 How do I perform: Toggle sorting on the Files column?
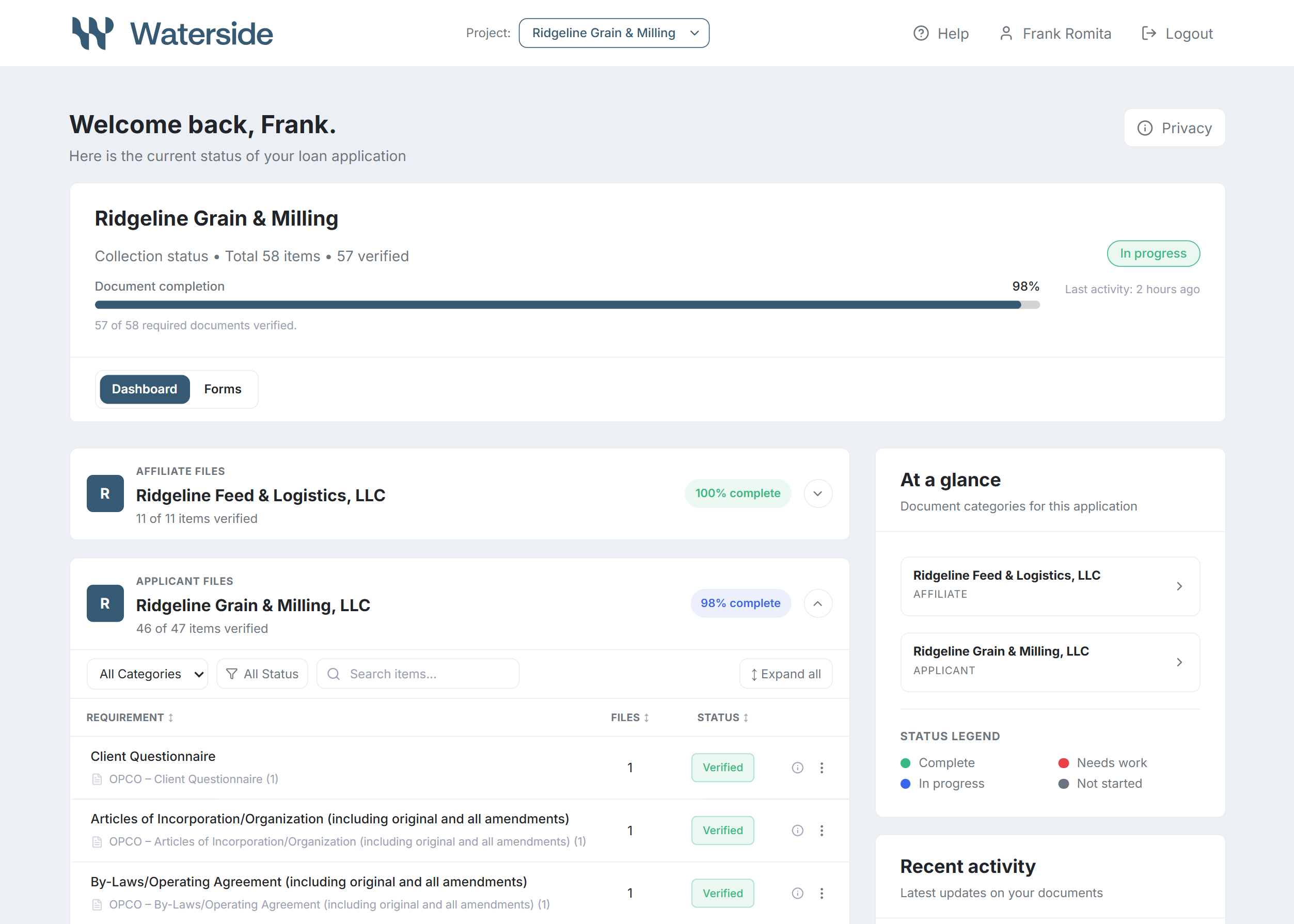click(646, 718)
